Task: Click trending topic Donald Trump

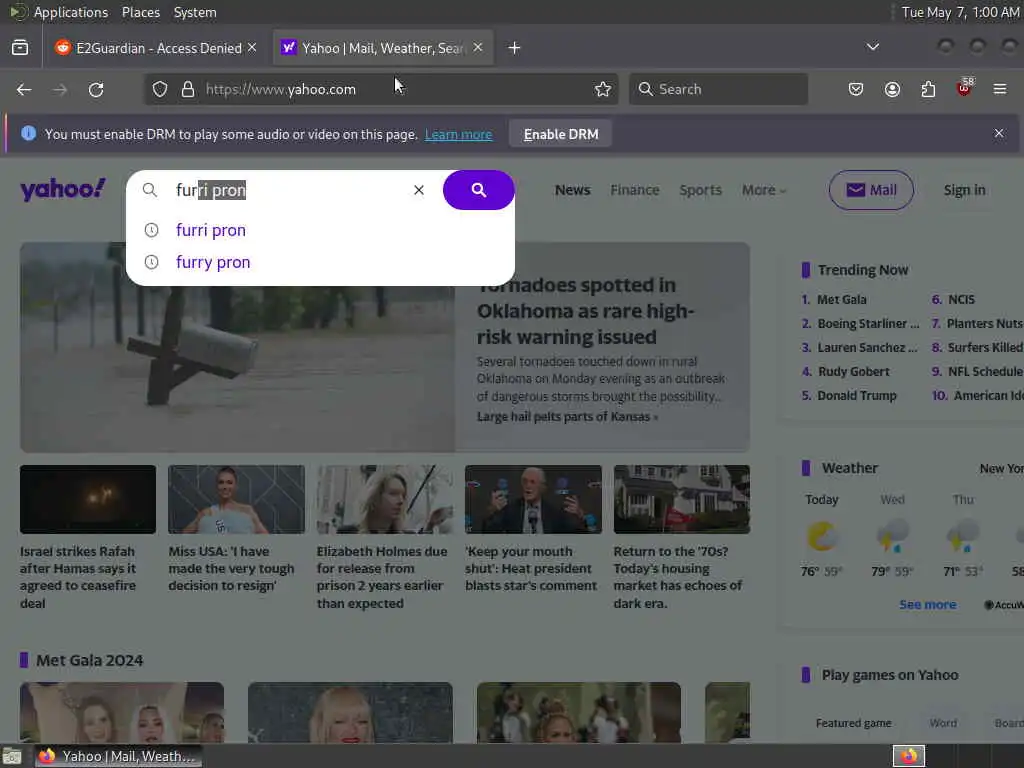Action: coord(857,396)
